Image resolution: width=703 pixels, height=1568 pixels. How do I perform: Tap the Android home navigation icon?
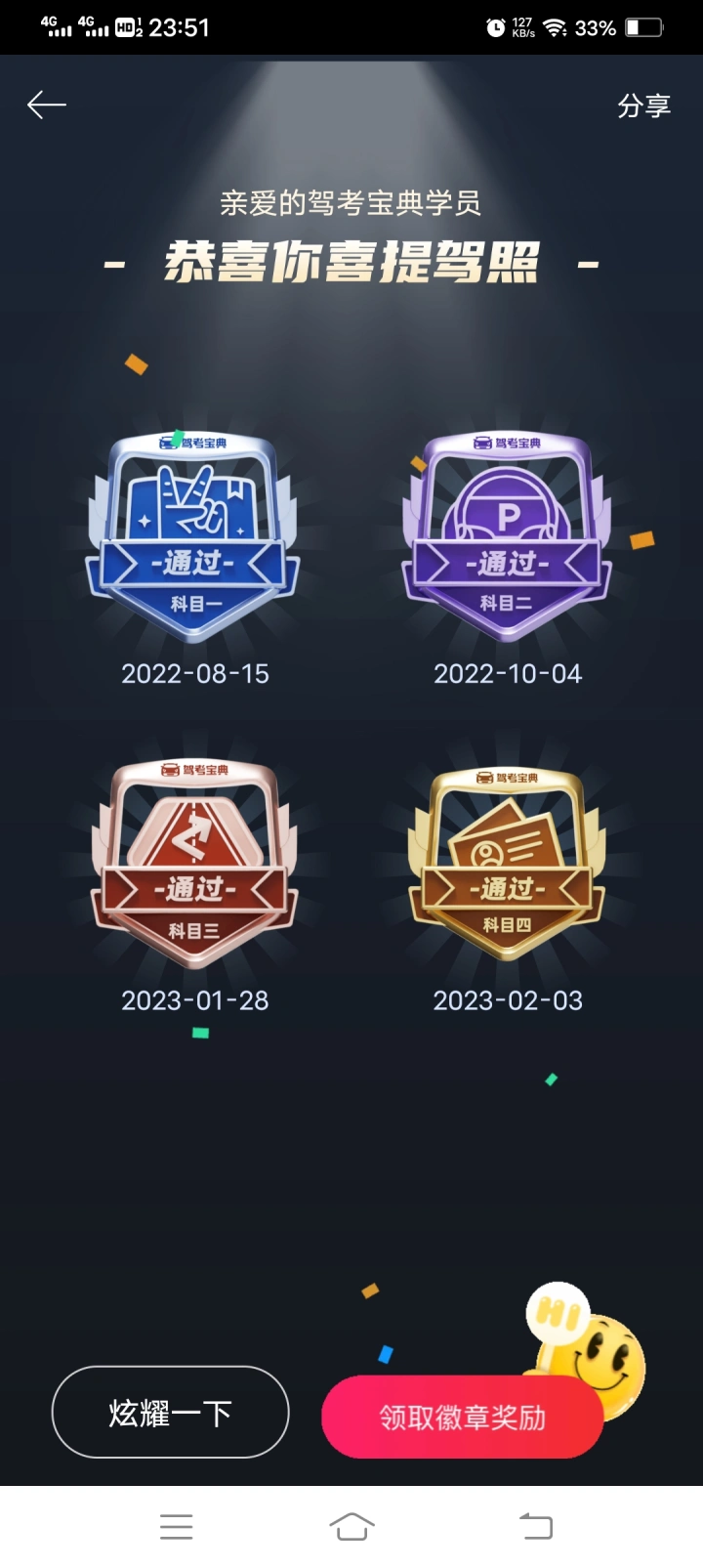point(351,1526)
